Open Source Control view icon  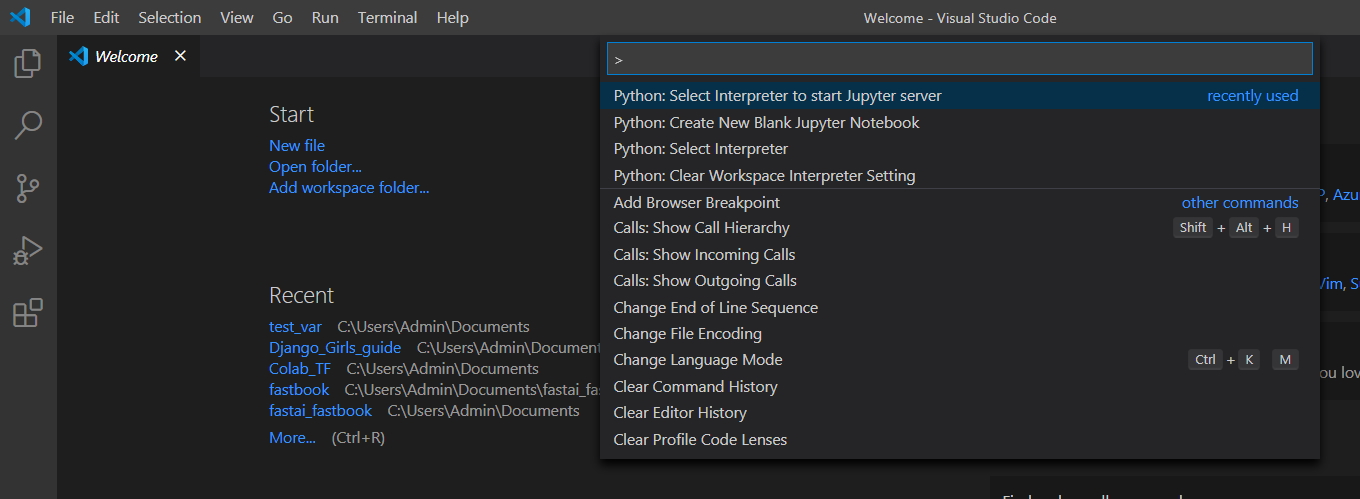click(x=28, y=188)
